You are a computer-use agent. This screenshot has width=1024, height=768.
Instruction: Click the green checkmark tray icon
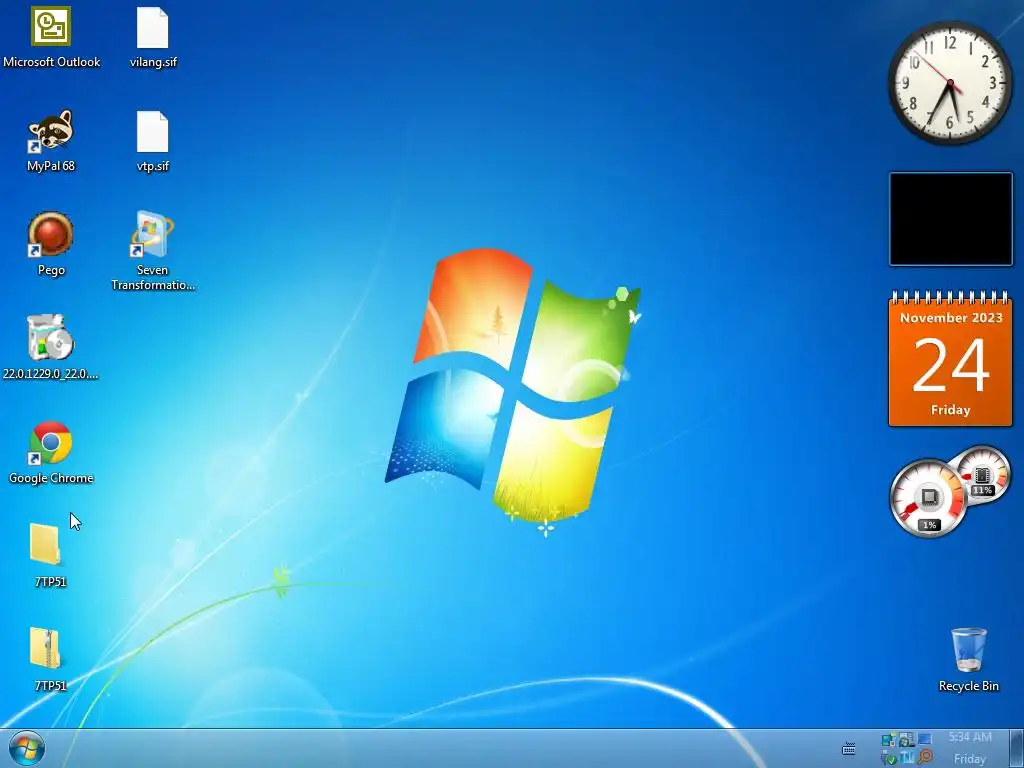[x=889, y=758]
